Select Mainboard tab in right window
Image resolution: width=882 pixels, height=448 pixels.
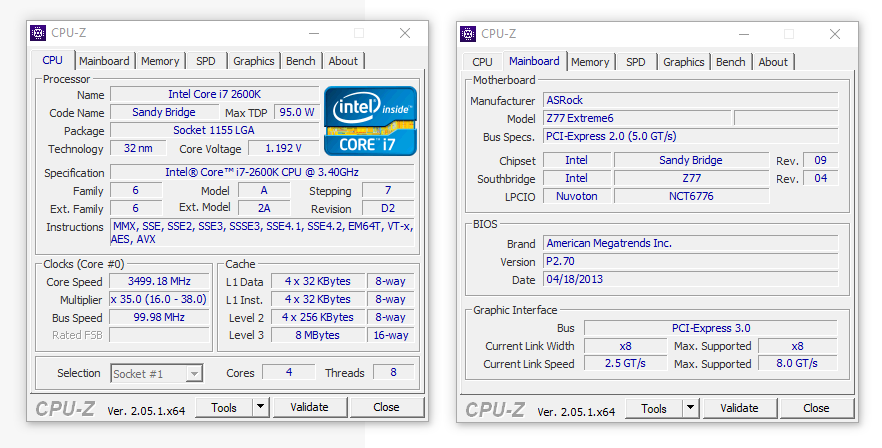[x=534, y=61]
